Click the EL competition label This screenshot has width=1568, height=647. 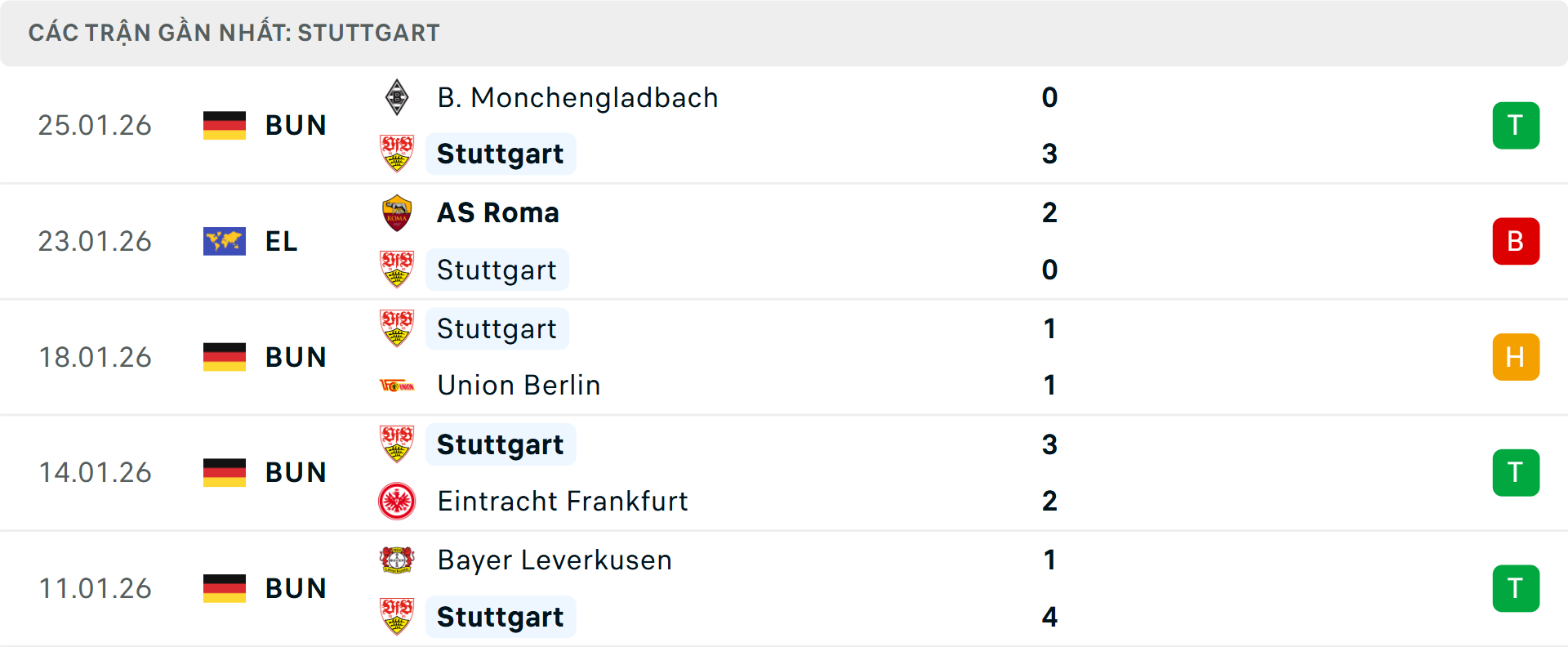(x=281, y=241)
